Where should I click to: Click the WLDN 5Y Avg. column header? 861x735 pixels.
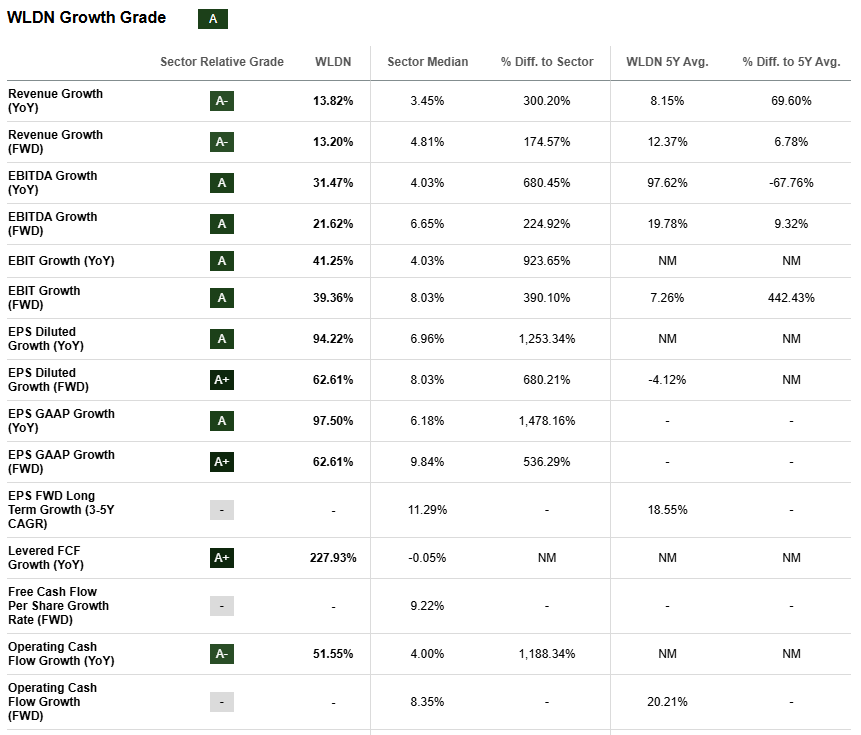coord(667,62)
